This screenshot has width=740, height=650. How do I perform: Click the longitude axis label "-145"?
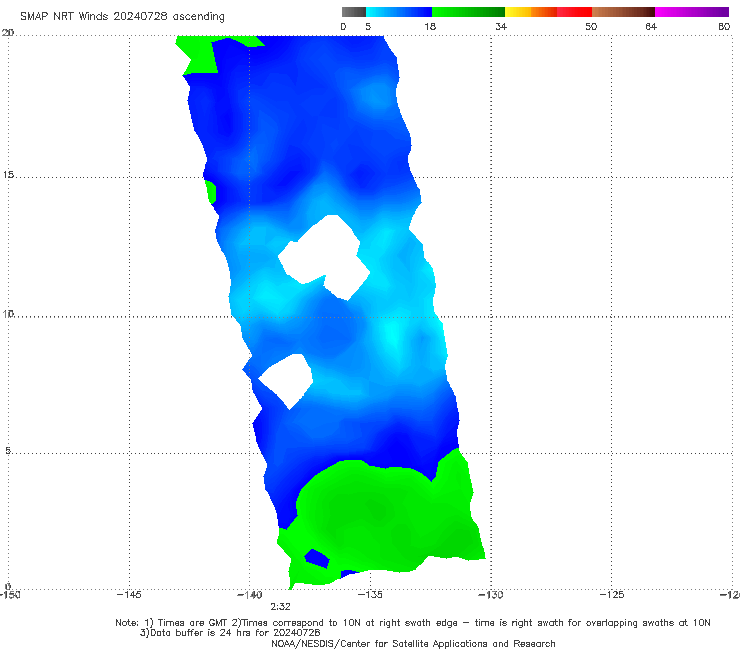(x=129, y=595)
